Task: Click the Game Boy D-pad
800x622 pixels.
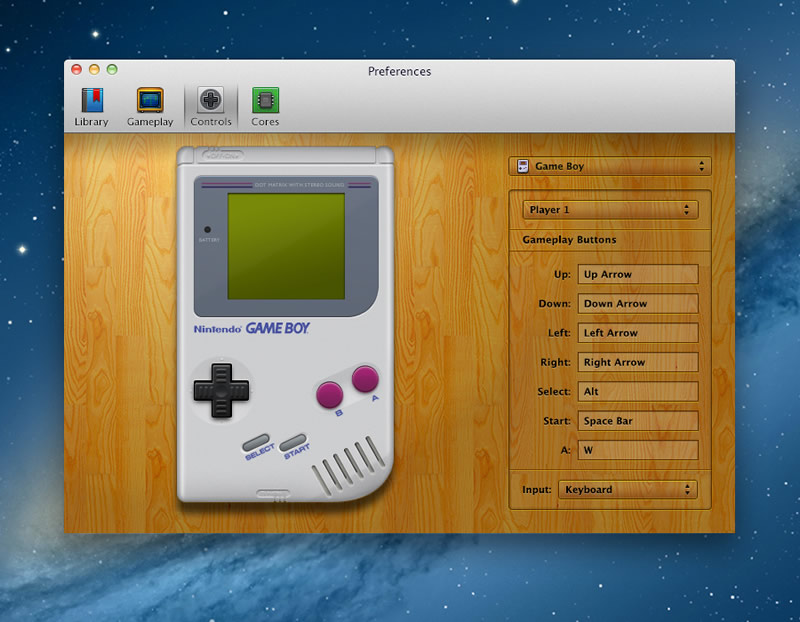Action: pos(221,390)
